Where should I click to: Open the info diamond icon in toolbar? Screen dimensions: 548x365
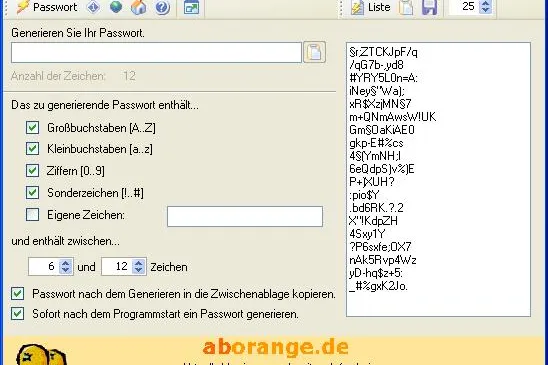[93, 7]
